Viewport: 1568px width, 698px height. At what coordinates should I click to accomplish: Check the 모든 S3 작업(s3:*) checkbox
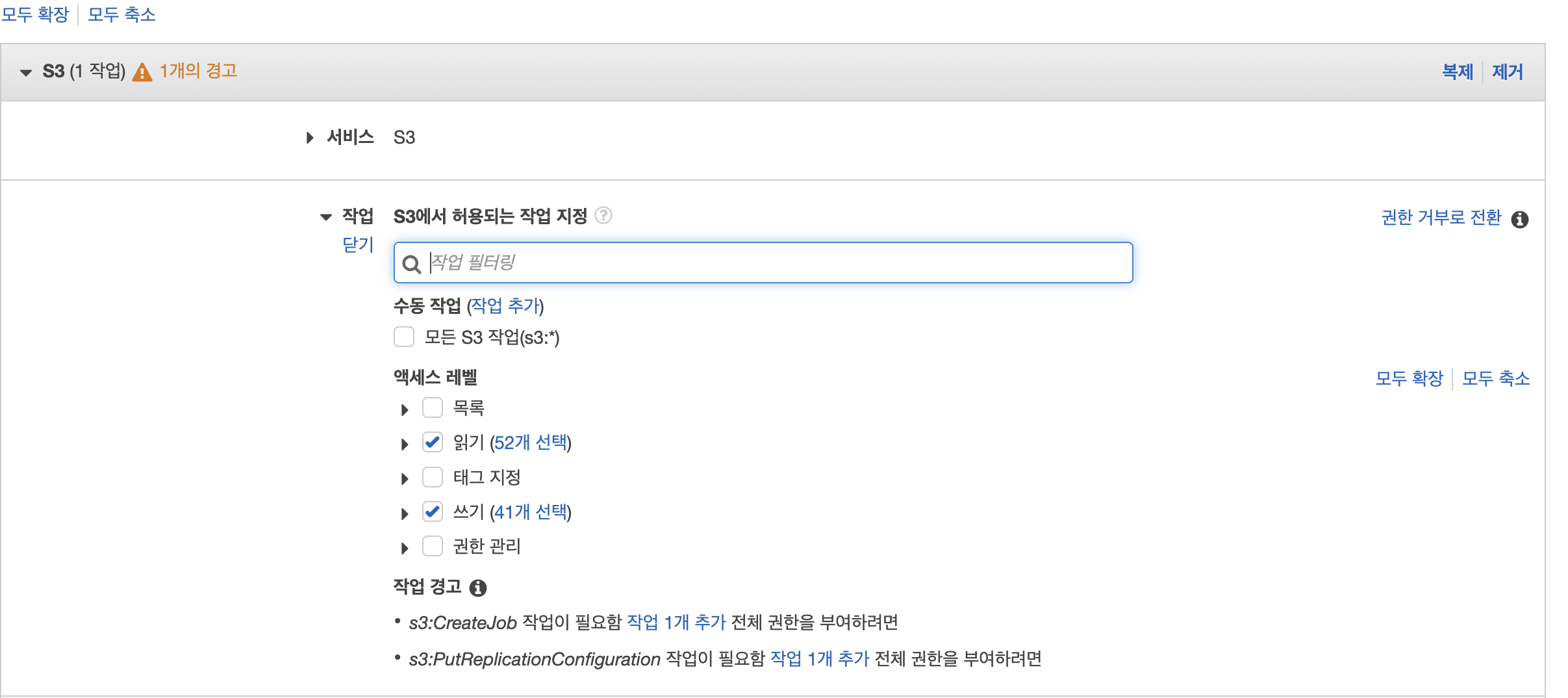pos(404,337)
